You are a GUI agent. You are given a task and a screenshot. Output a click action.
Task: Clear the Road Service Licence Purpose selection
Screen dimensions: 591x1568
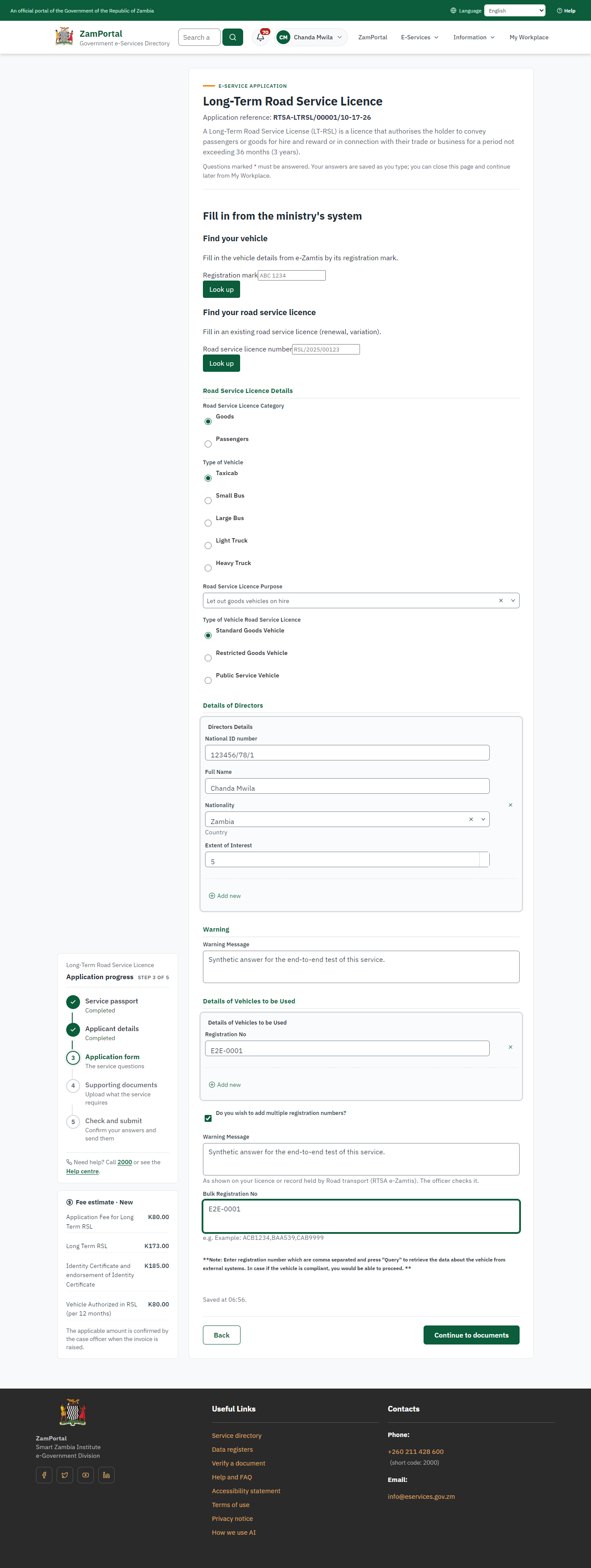point(501,601)
